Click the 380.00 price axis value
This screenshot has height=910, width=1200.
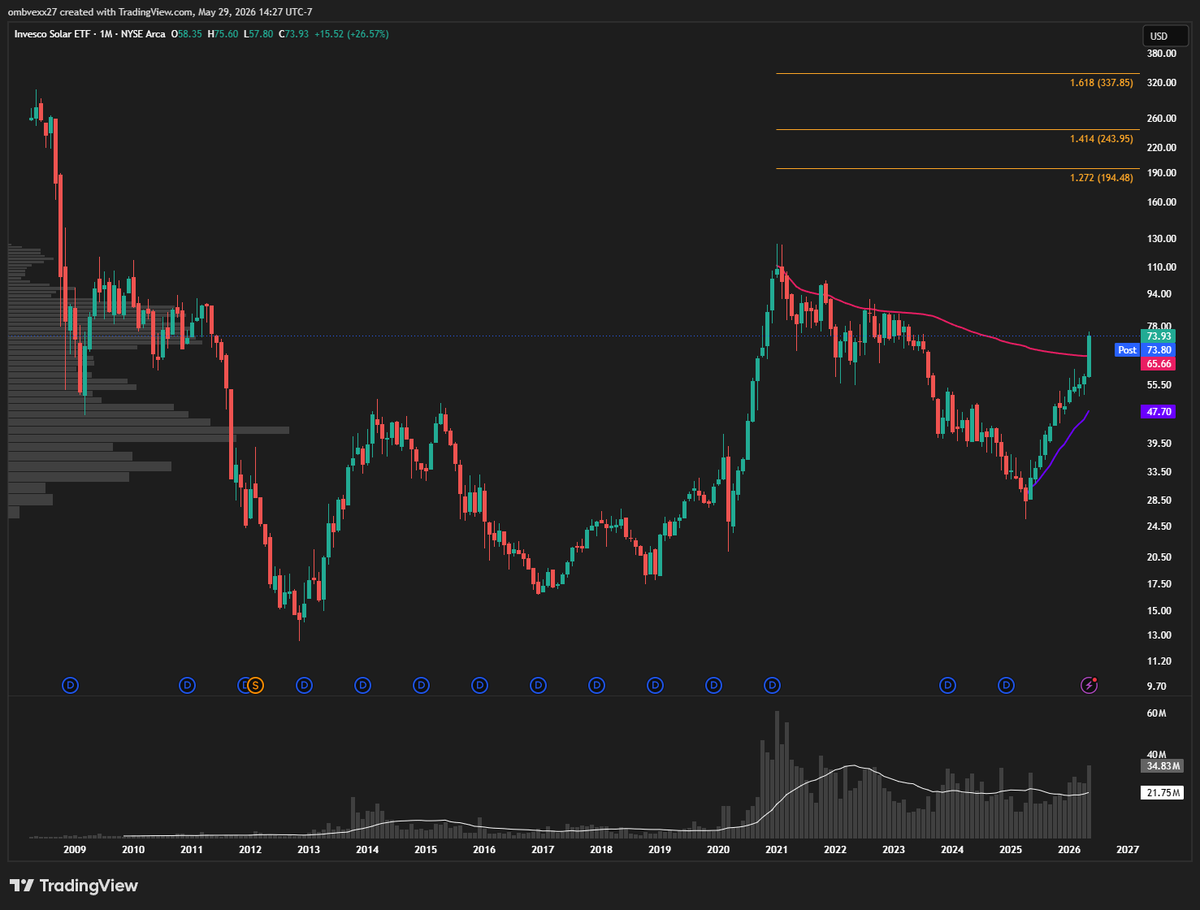coord(1160,53)
